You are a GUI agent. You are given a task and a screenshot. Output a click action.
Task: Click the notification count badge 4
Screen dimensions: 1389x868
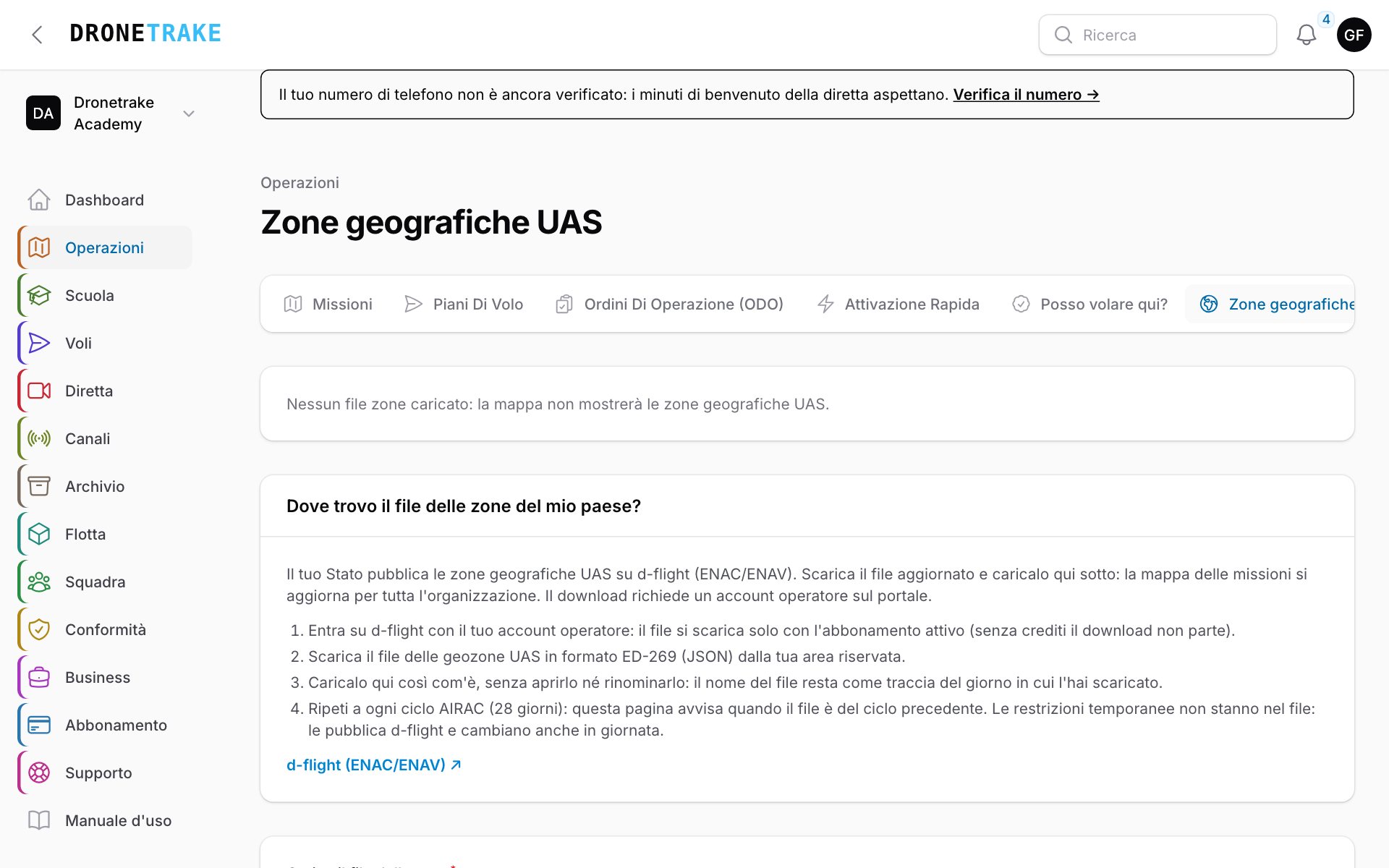[1326, 20]
